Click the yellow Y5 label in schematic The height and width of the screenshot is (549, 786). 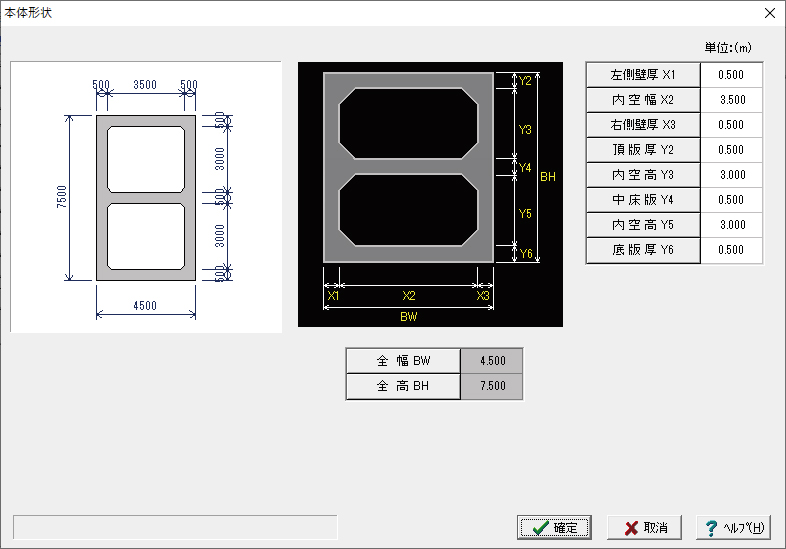coord(525,214)
